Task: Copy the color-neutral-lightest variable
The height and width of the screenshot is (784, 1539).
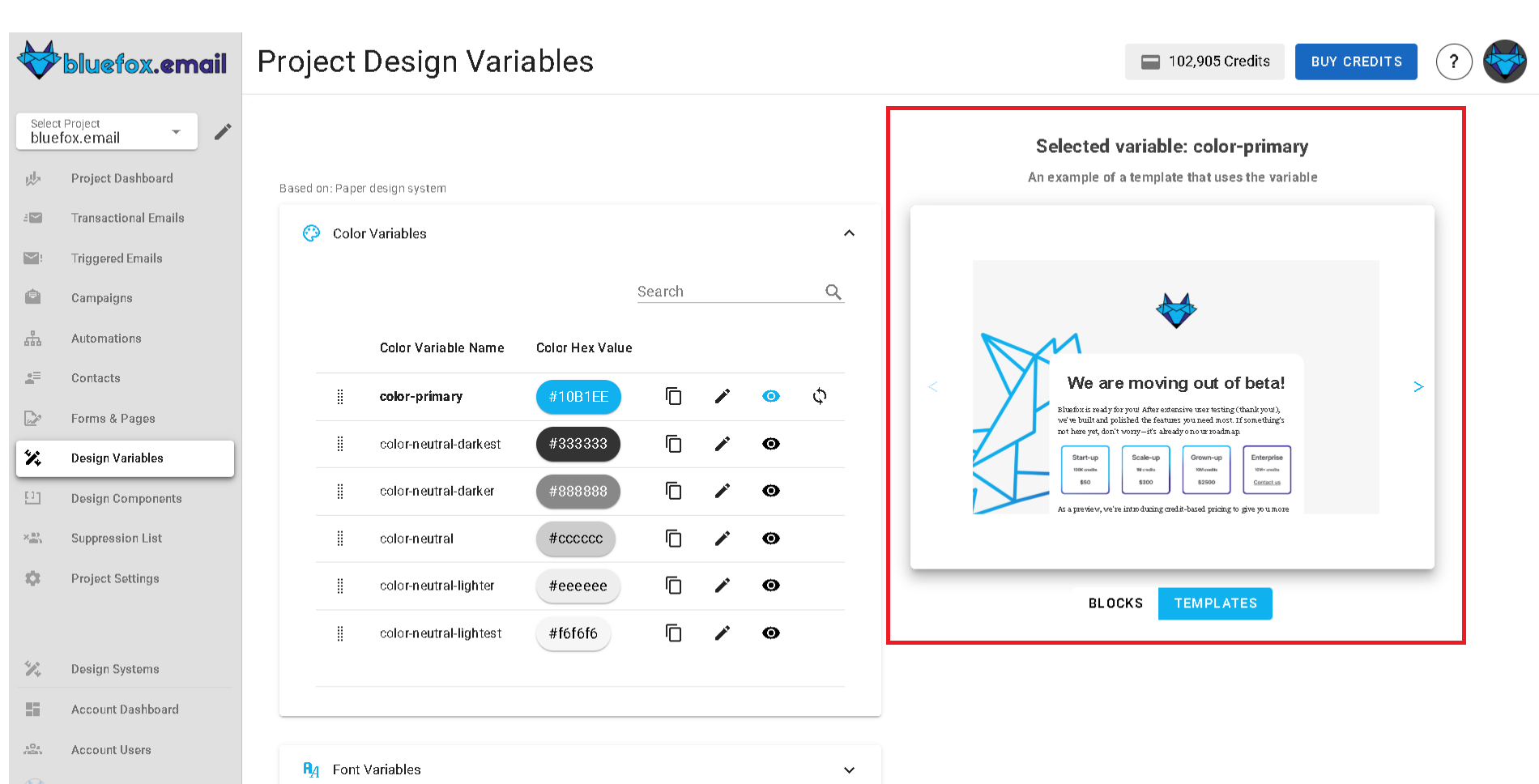Action: pos(673,633)
